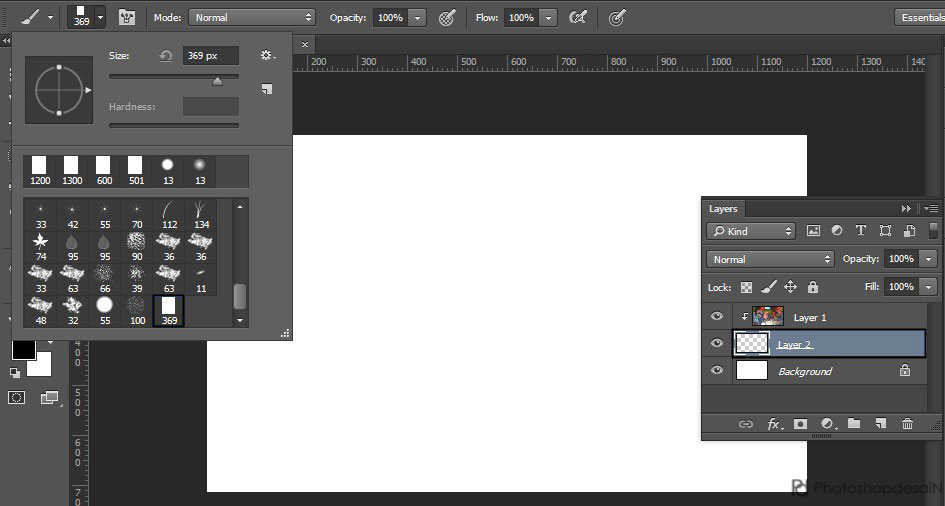Switch to the Layers tab
Screen dimensions: 945x506
[723, 209]
